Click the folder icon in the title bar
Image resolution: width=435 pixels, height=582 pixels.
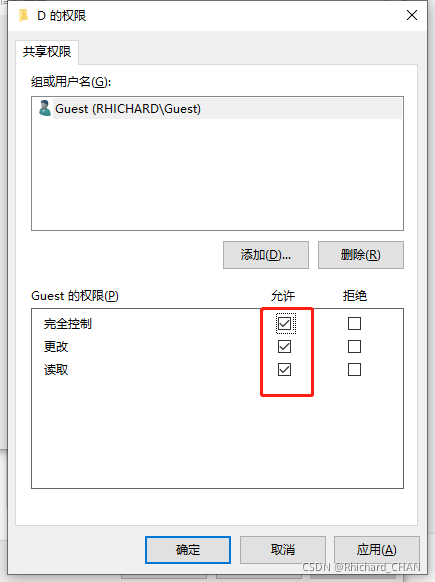click(x=23, y=16)
